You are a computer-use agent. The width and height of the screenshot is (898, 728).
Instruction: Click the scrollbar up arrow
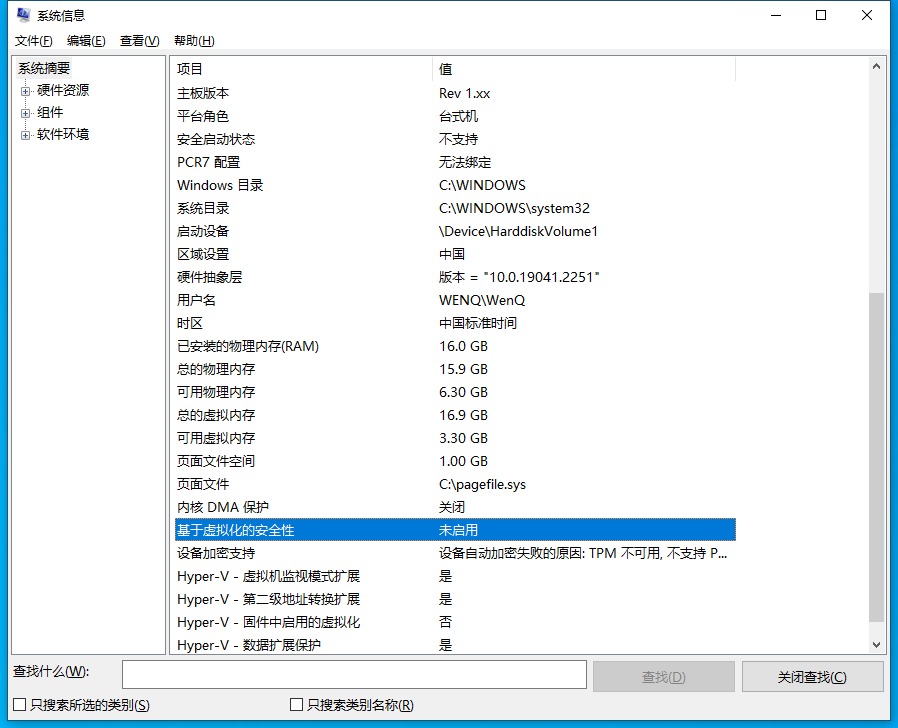coord(876,66)
